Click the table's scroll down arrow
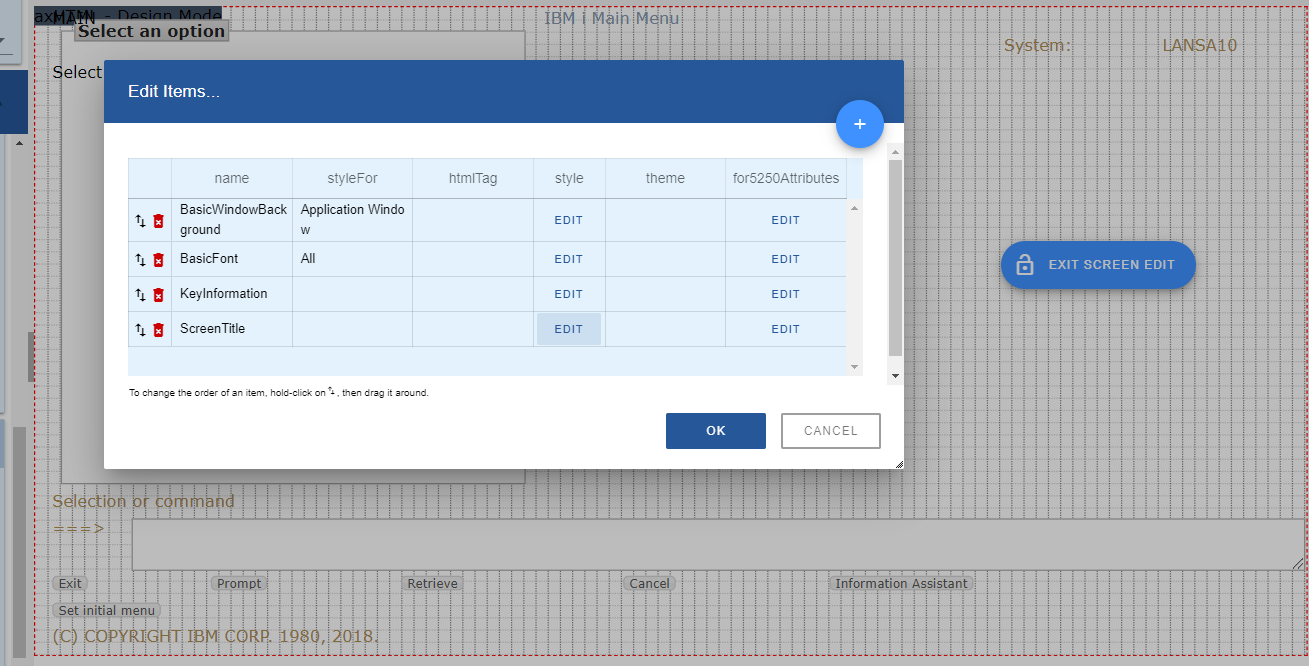 click(x=854, y=367)
